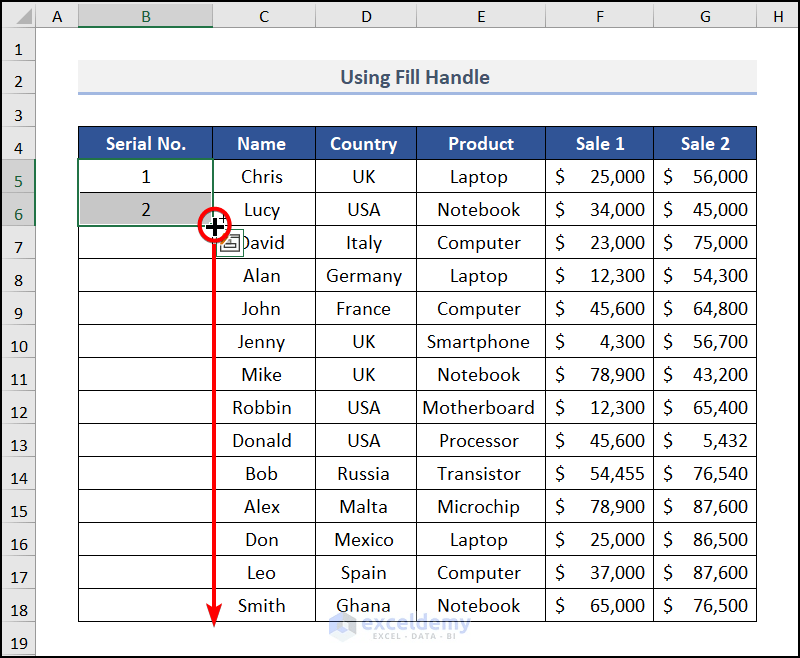The image size is (800, 658).
Task: Click the cell containing Jenny
Action: [262, 341]
